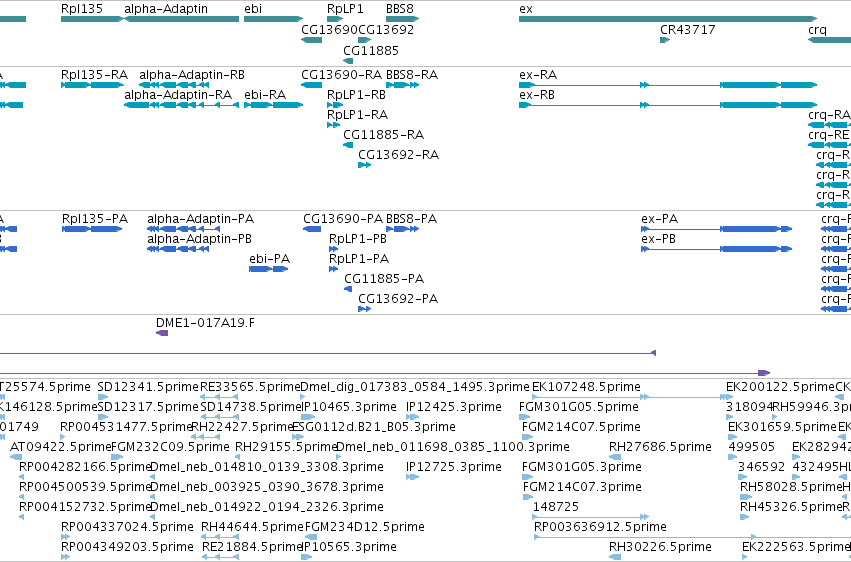Click the CG13690-RA transcript label
This screenshot has height=562, width=851.
(x=342, y=75)
